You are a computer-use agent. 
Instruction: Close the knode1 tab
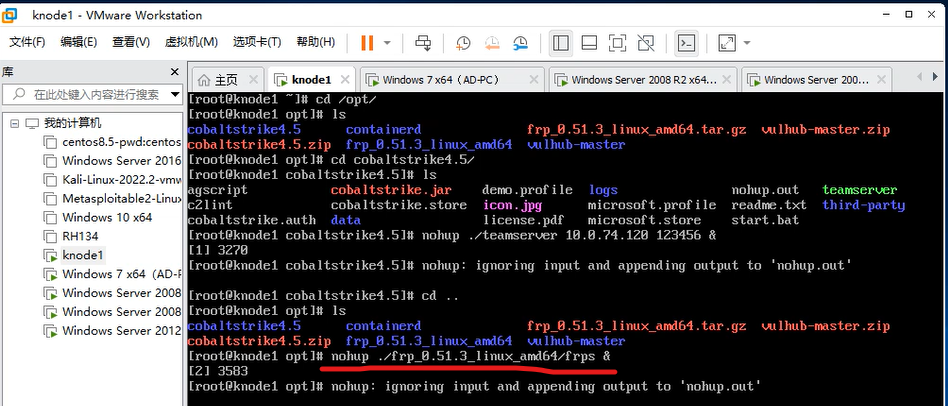coord(345,80)
